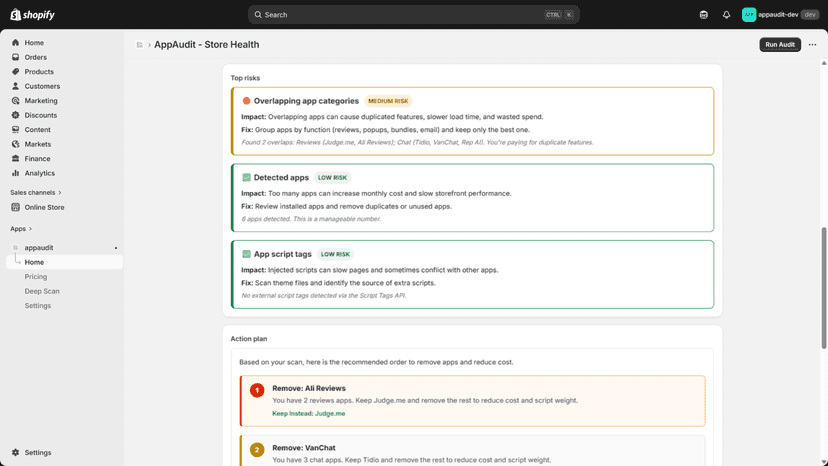
Task: Open the appaudit Pricing page
Action: coord(36,276)
